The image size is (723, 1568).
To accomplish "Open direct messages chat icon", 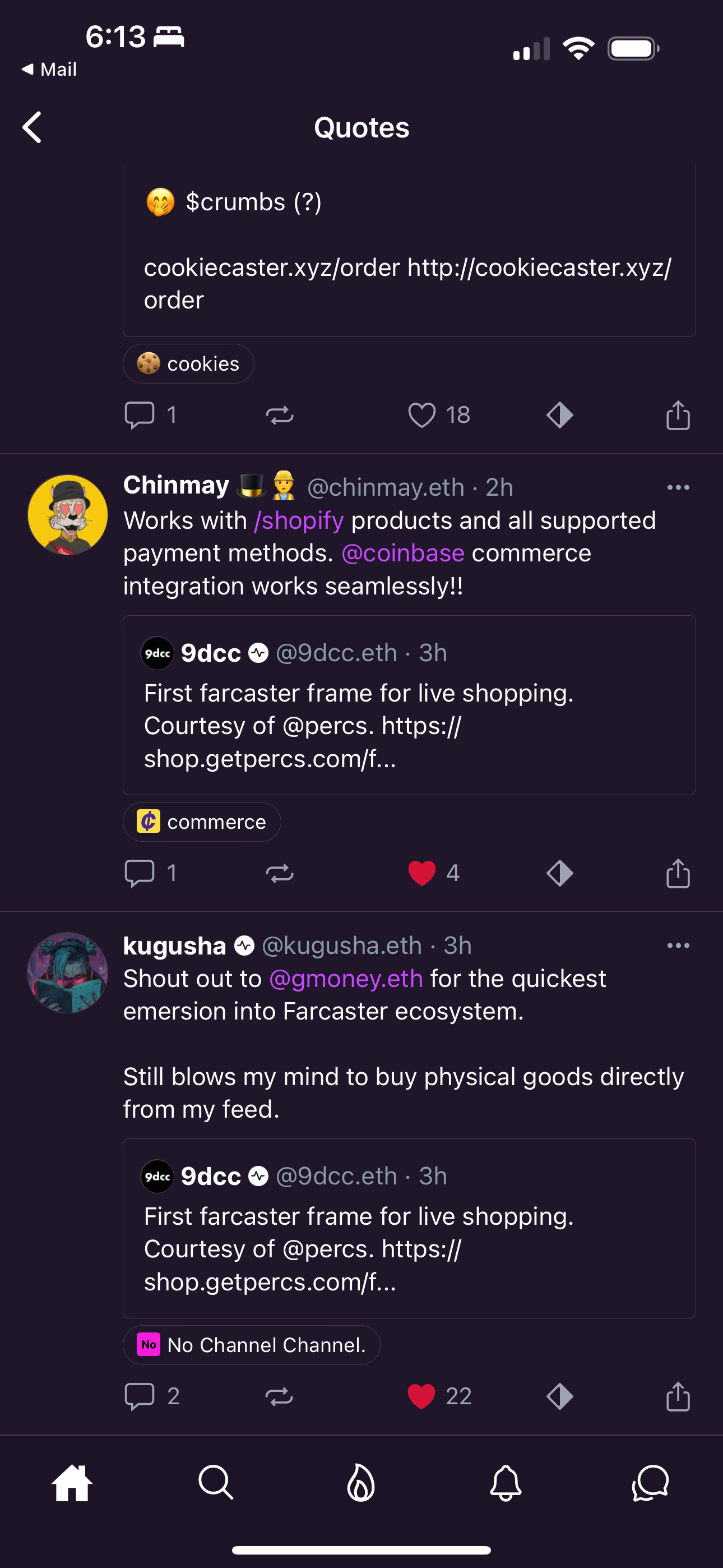I will pos(650,1482).
